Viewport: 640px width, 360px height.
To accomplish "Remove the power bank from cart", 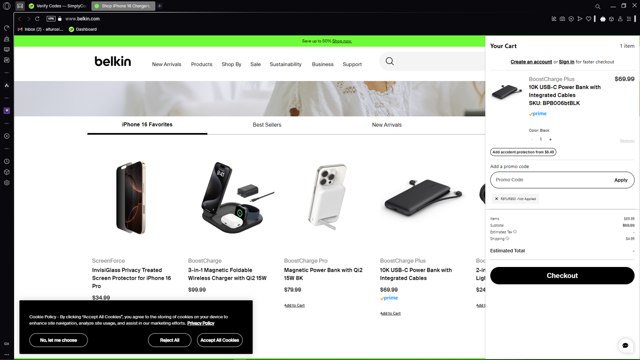I will (627, 141).
